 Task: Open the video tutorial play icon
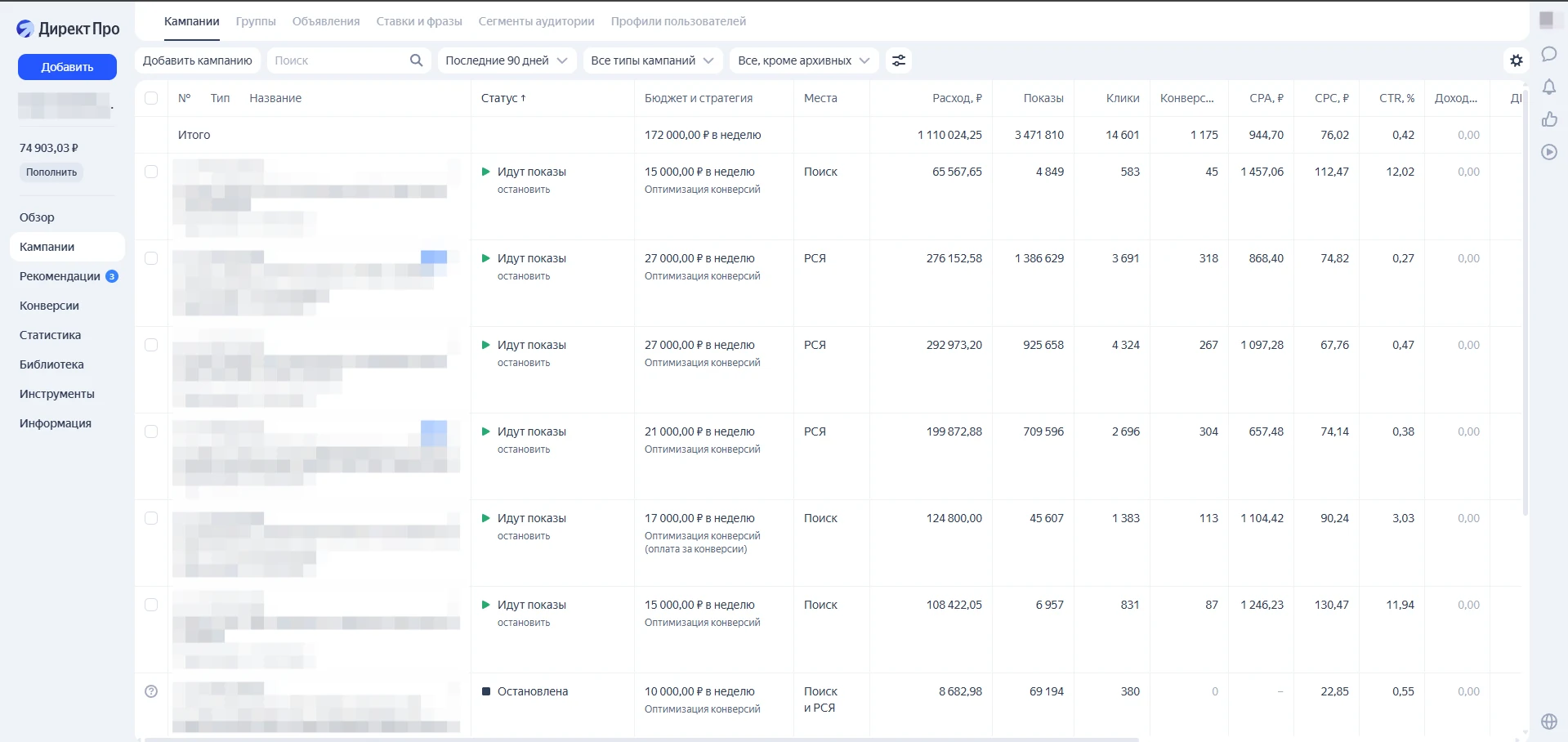[x=1548, y=152]
